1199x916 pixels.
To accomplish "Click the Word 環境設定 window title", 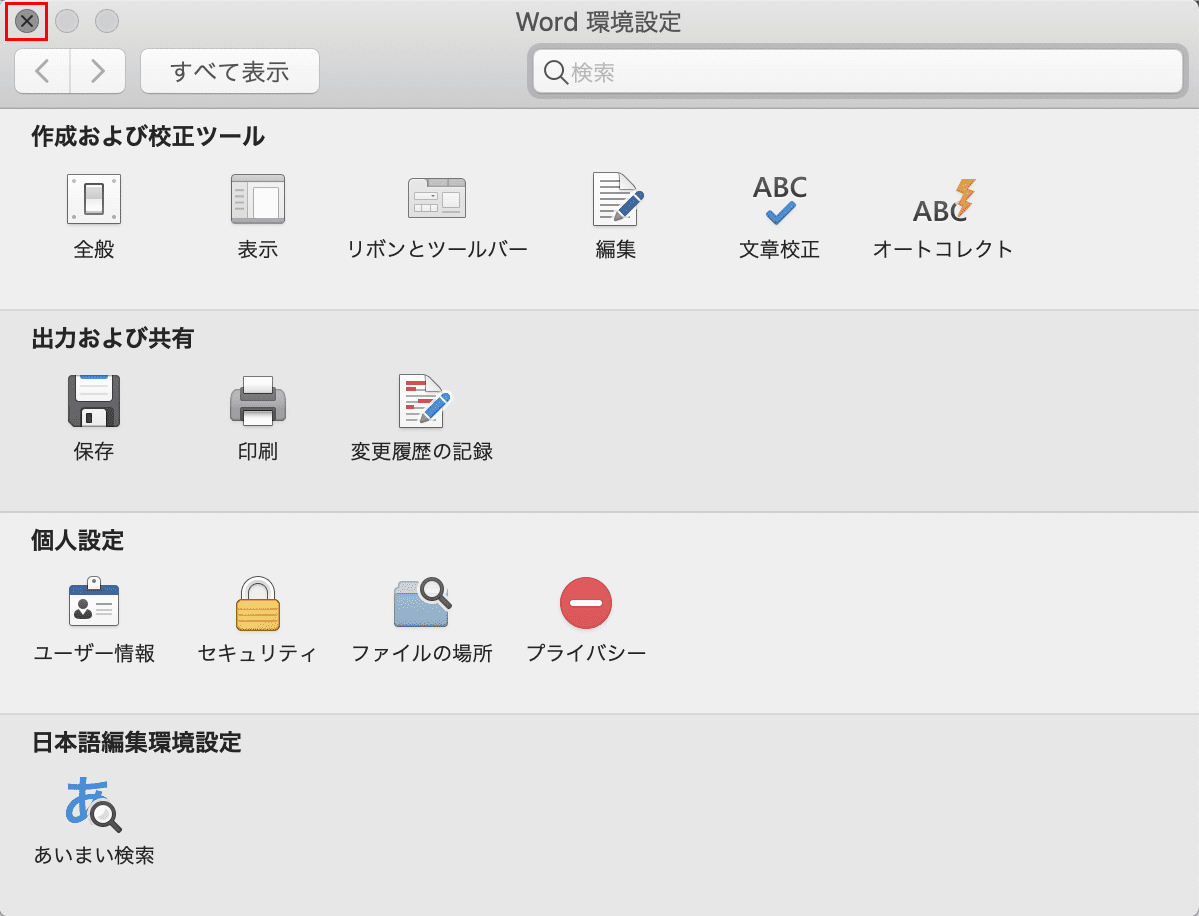I will pyautogui.click(x=598, y=21).
